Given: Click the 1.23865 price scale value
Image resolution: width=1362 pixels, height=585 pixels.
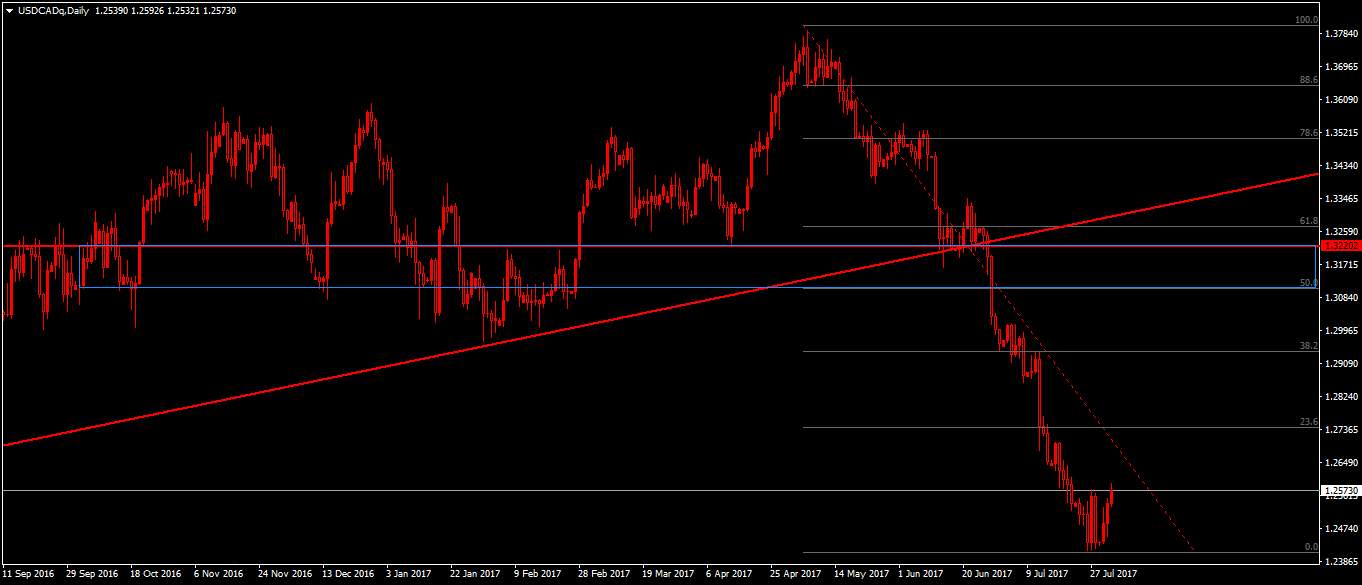Looking at the screenshot, I should pos(1341,562).
